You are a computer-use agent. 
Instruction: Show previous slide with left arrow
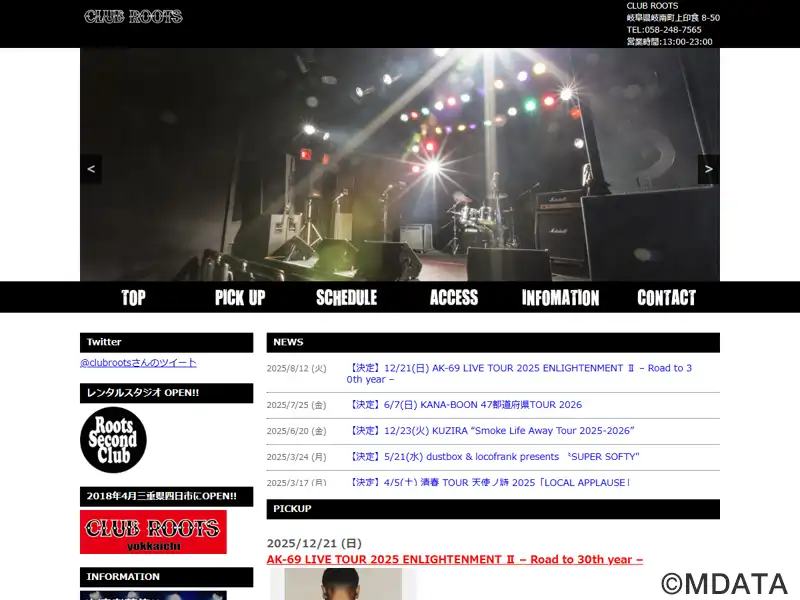[91, 169]
